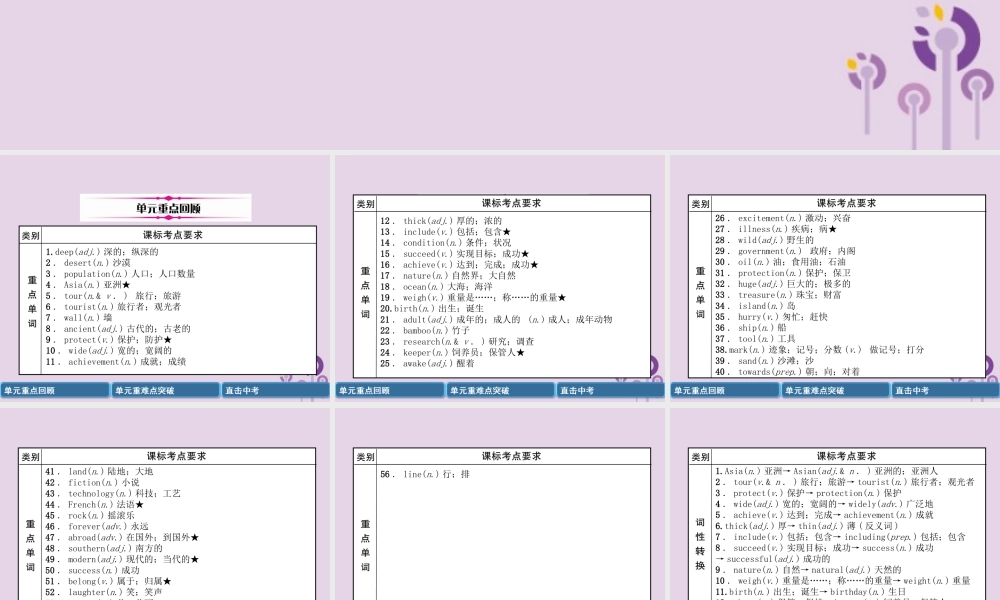Open 单元重难点突破 under words 26-40 slide
The width and height of the screenshot is (1000, 600).
(x=834, y=391)
